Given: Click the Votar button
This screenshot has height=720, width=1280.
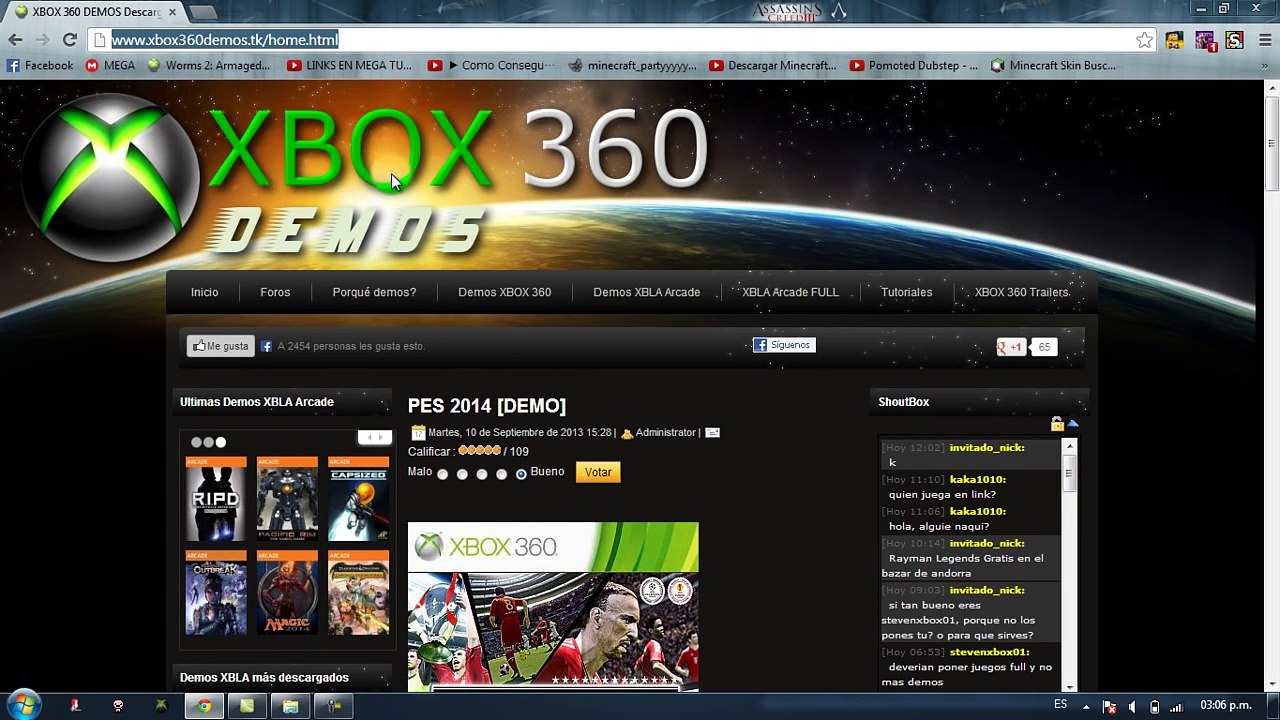Looking at the screenshot, I should [x=598, y=472].
